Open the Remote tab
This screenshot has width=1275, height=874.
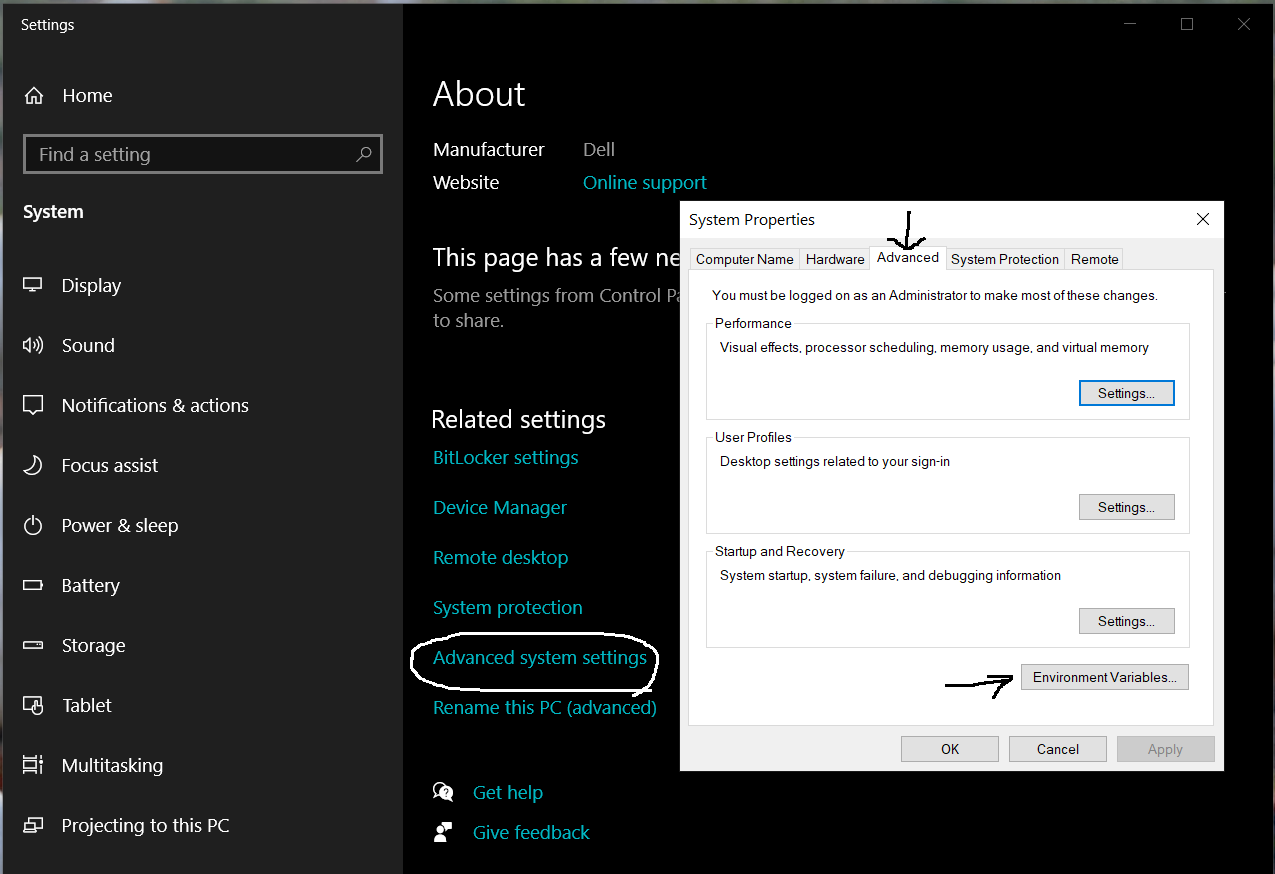1095,259
